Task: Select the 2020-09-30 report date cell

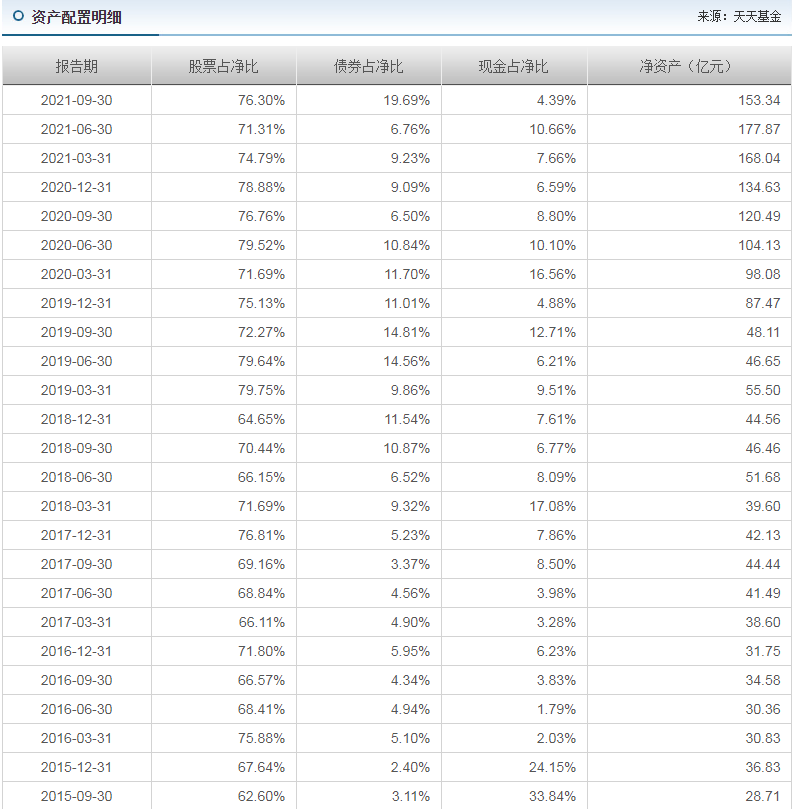Action: [76, 216]
